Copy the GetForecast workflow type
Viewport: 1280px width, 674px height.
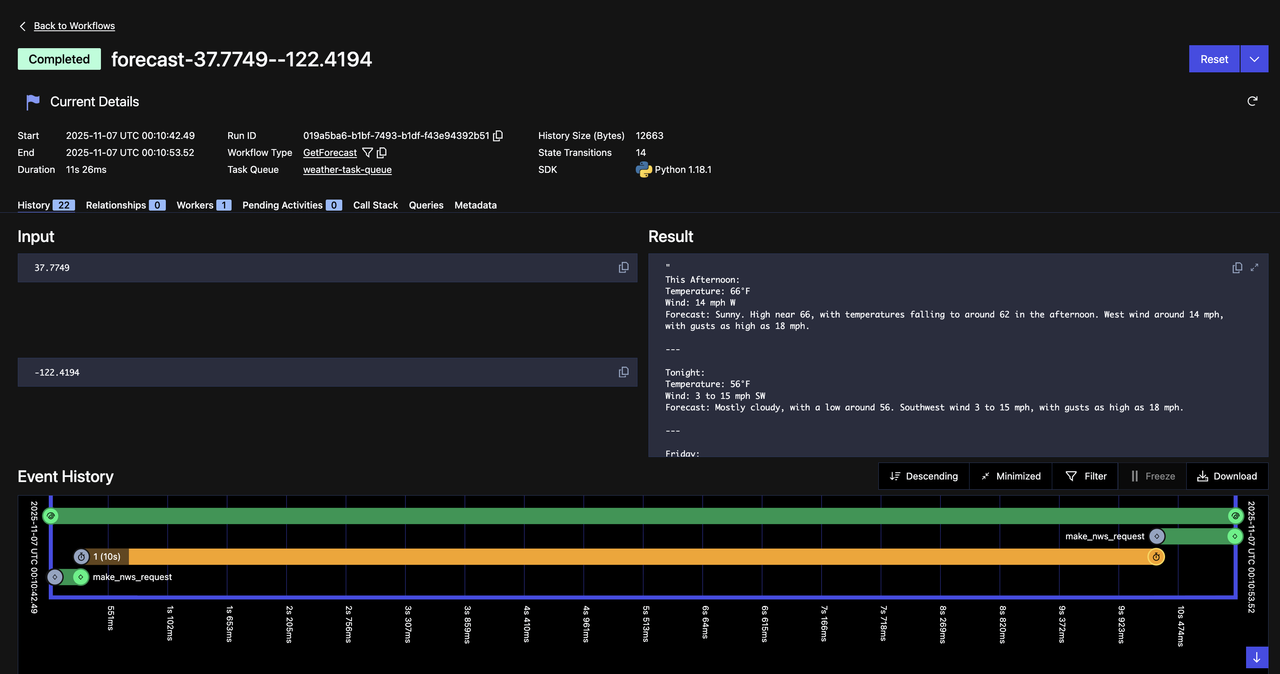coord(381,153)
